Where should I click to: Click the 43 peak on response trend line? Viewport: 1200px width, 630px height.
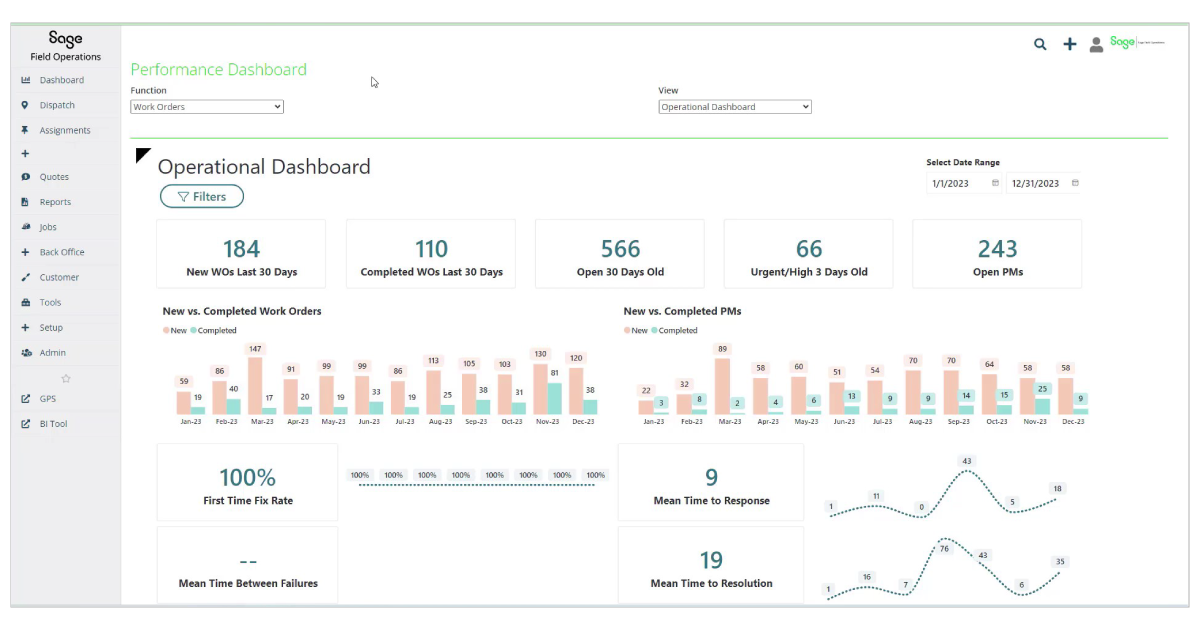pyautogui.click(x=966, y=461)
